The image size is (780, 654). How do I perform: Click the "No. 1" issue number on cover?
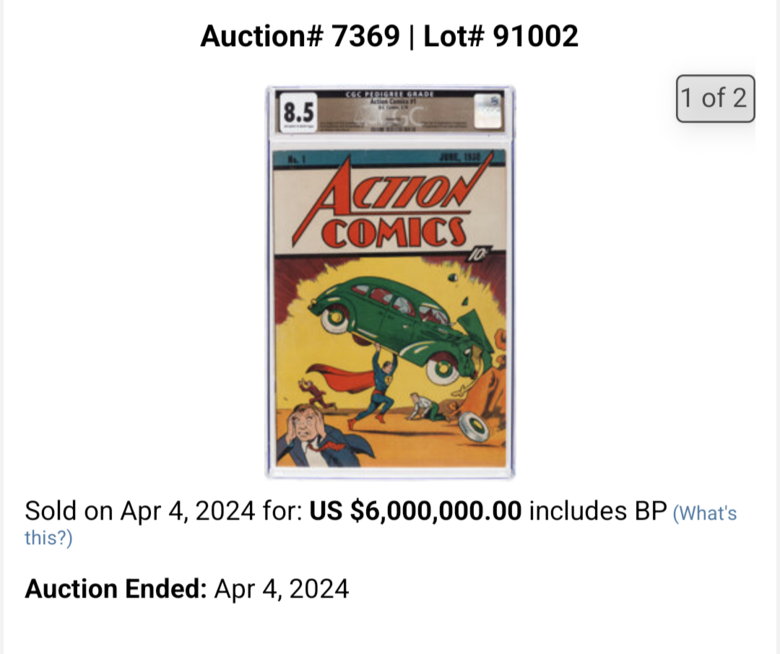[298, 160]
